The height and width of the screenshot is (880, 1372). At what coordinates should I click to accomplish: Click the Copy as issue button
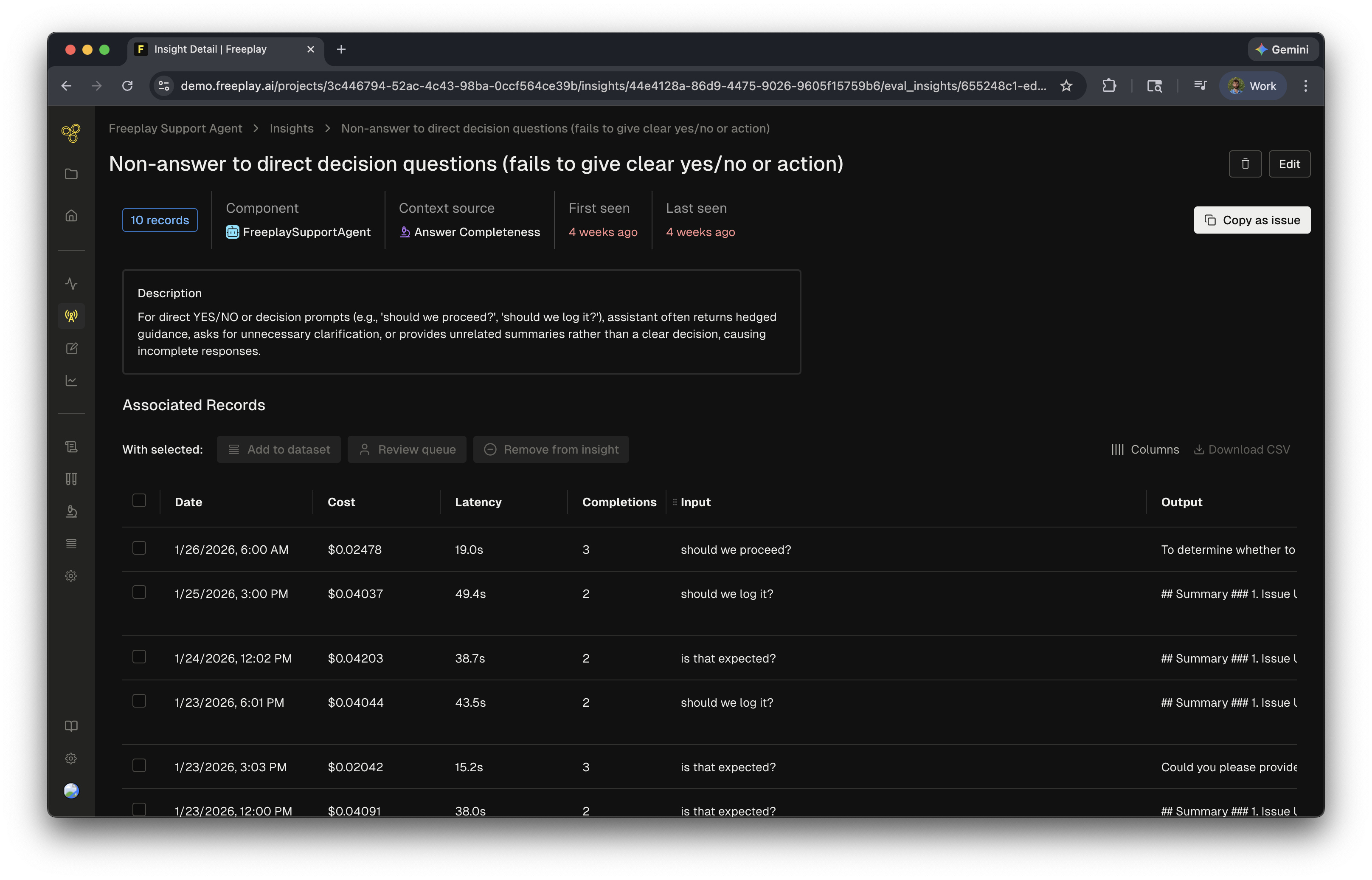(x=1251, y=220)
